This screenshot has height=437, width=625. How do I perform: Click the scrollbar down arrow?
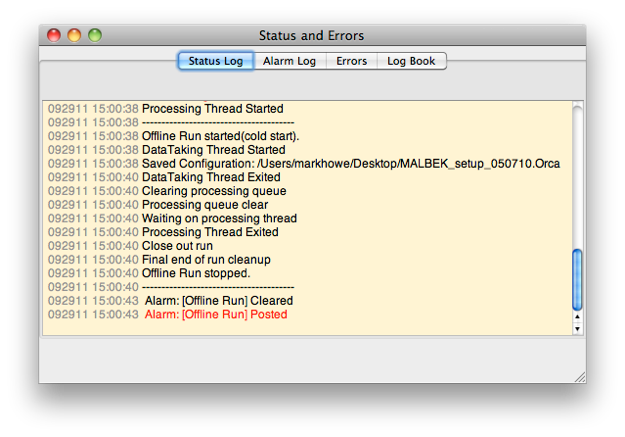tap(577, 329)
